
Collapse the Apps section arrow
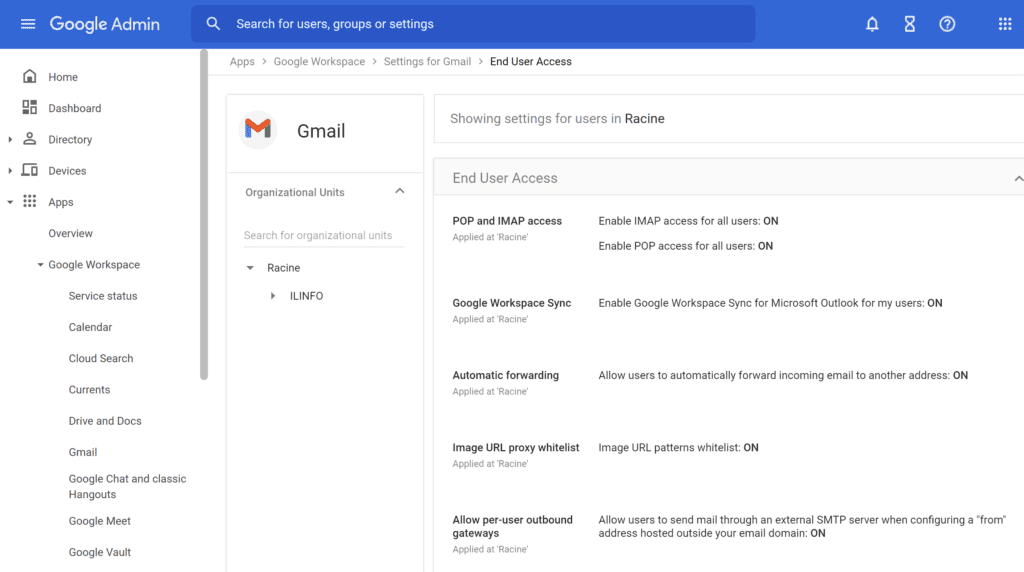click(x=10, y=202)
